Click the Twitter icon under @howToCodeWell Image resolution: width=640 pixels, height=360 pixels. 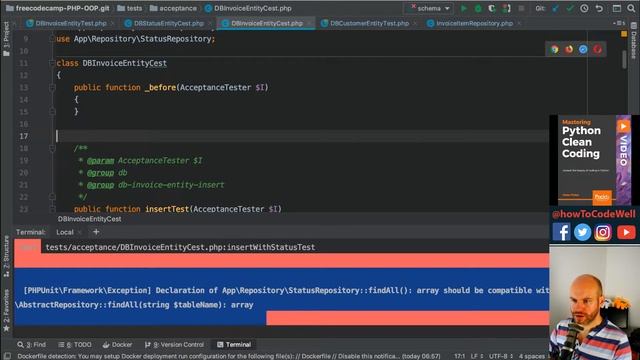pyautogui.click(x=582, y=232)
